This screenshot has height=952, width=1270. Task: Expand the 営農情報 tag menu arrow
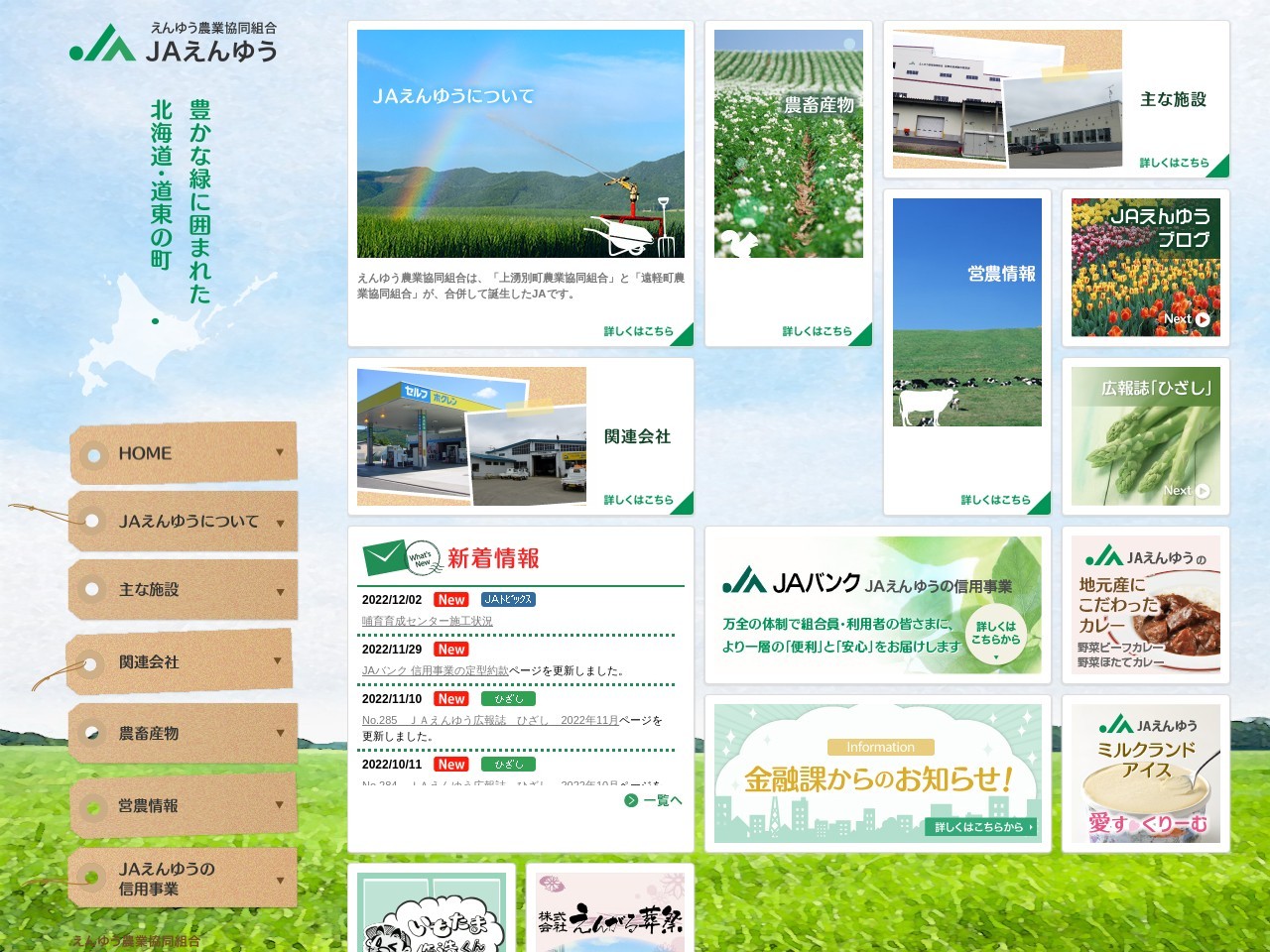click(x=281, y=804)
